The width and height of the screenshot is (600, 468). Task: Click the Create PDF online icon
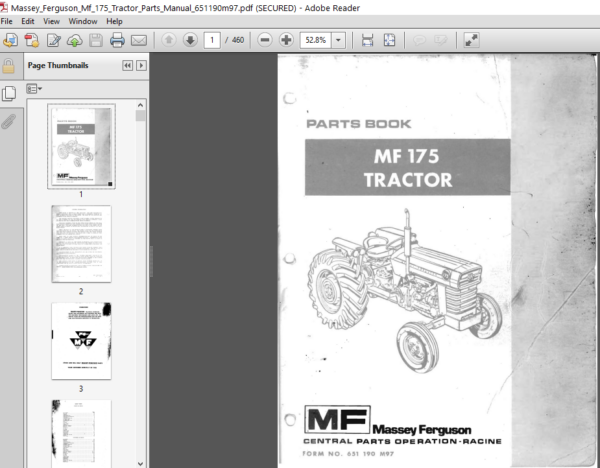(32, 40)
